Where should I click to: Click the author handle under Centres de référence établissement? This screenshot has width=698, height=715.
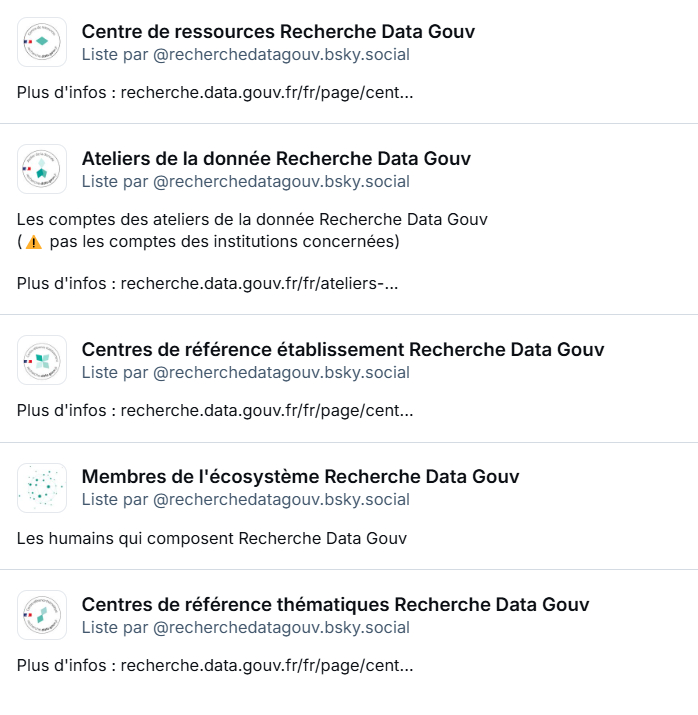click(x=281, y=373)
